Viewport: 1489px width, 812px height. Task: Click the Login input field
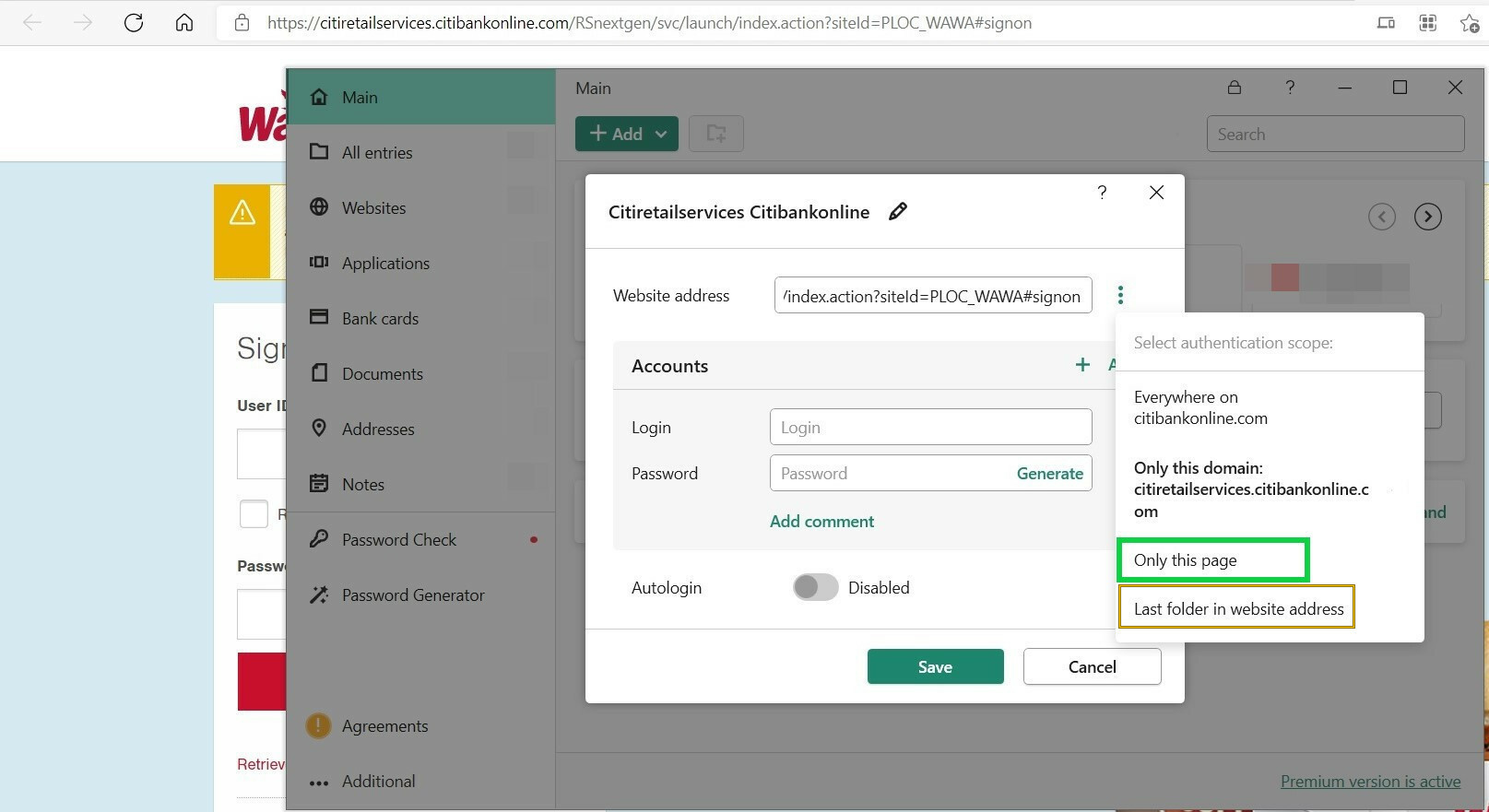point(930,427)
